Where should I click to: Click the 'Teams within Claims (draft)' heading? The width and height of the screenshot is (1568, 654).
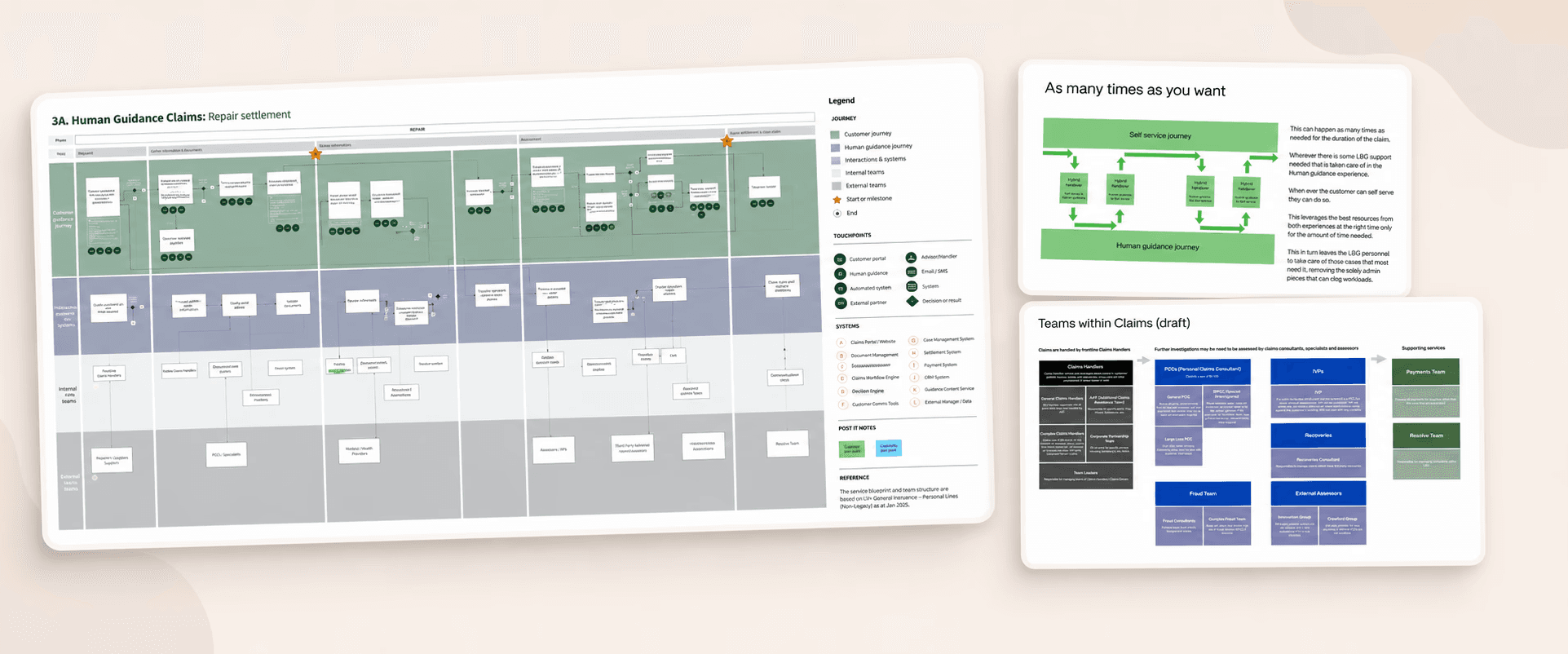point(1114,324)
